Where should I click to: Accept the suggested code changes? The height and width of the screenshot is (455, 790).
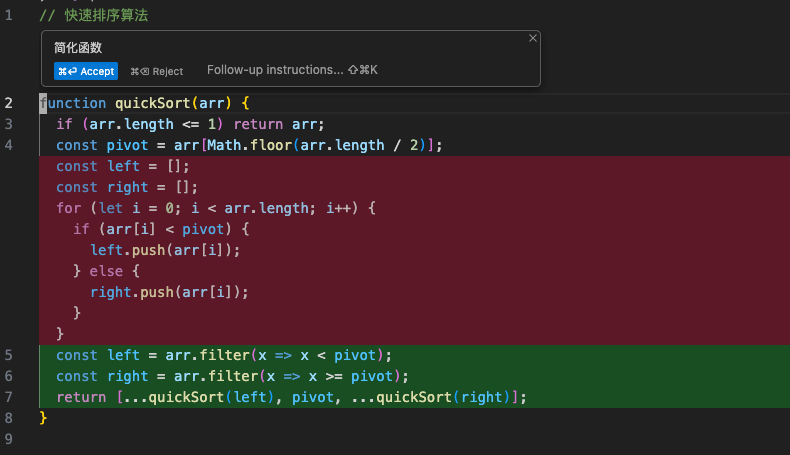[86, 71]
